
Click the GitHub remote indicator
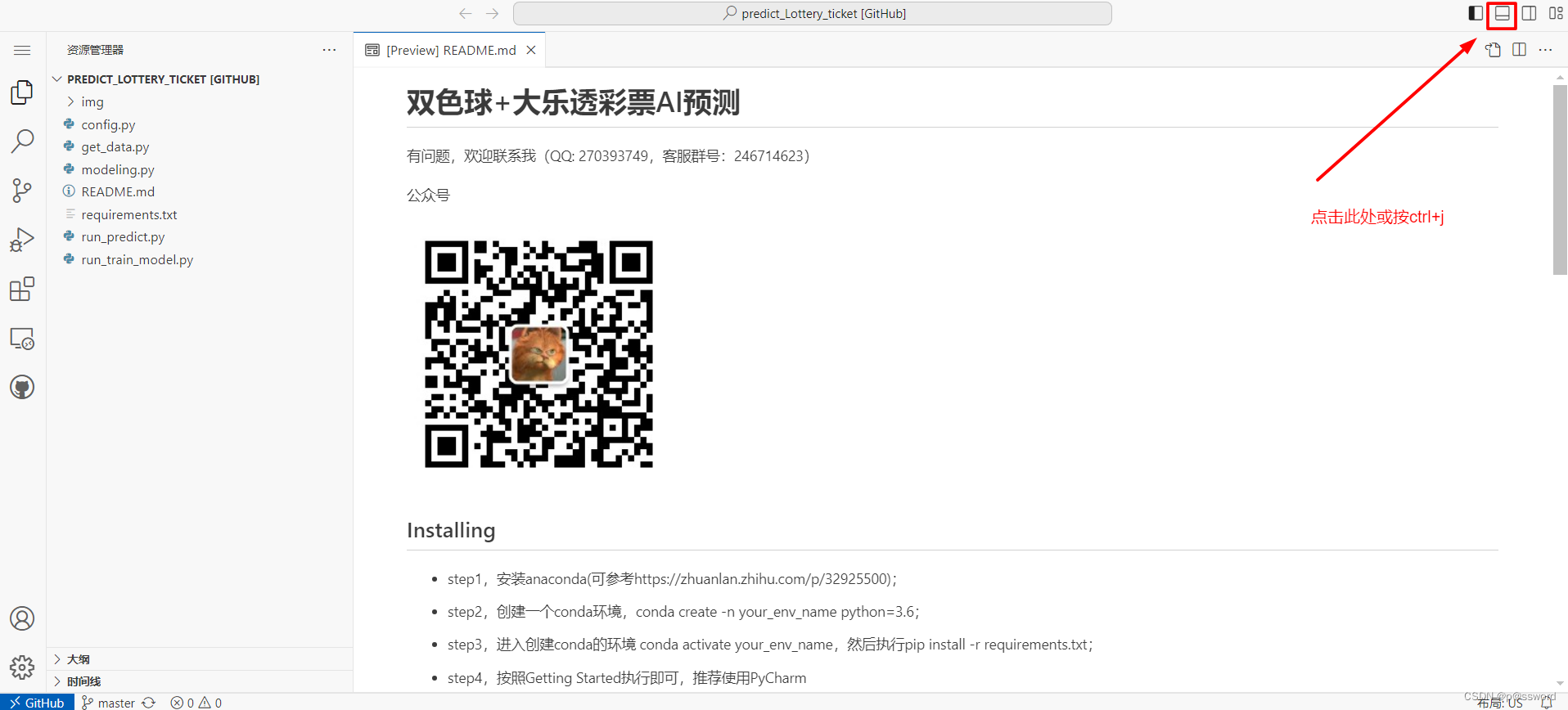click(x=37, y=703)
